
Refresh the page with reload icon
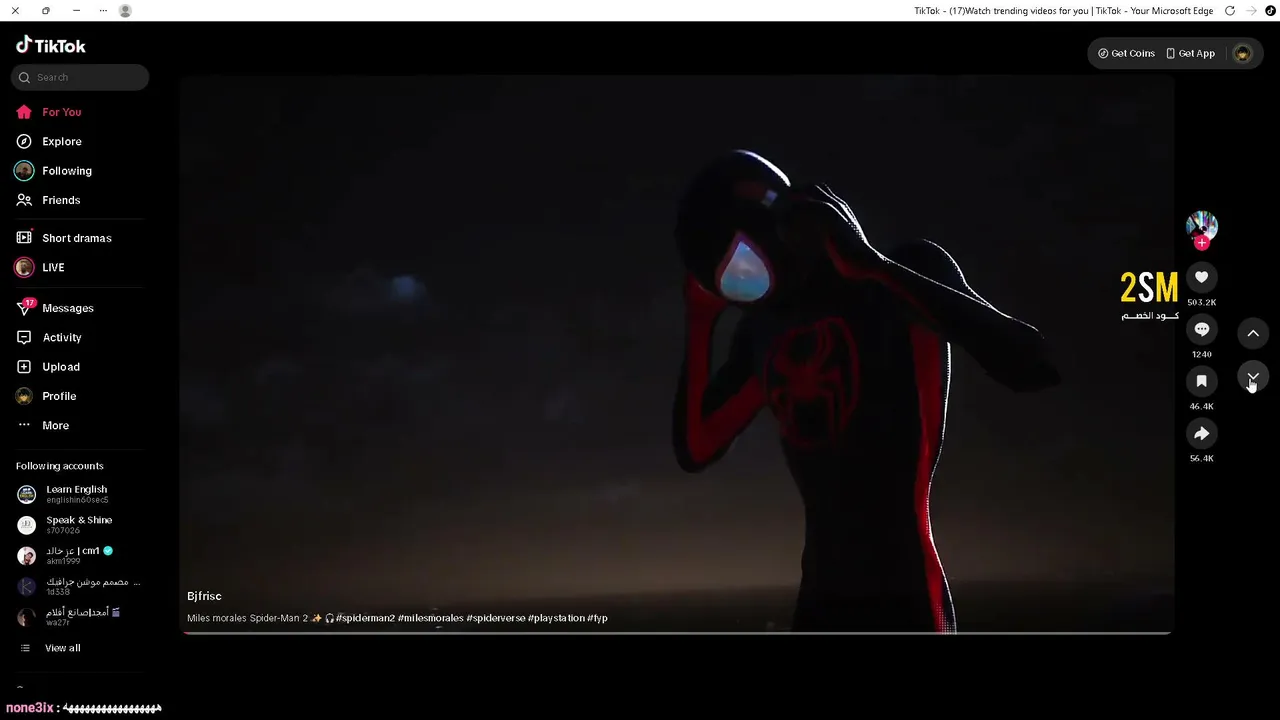point(1230,11)
